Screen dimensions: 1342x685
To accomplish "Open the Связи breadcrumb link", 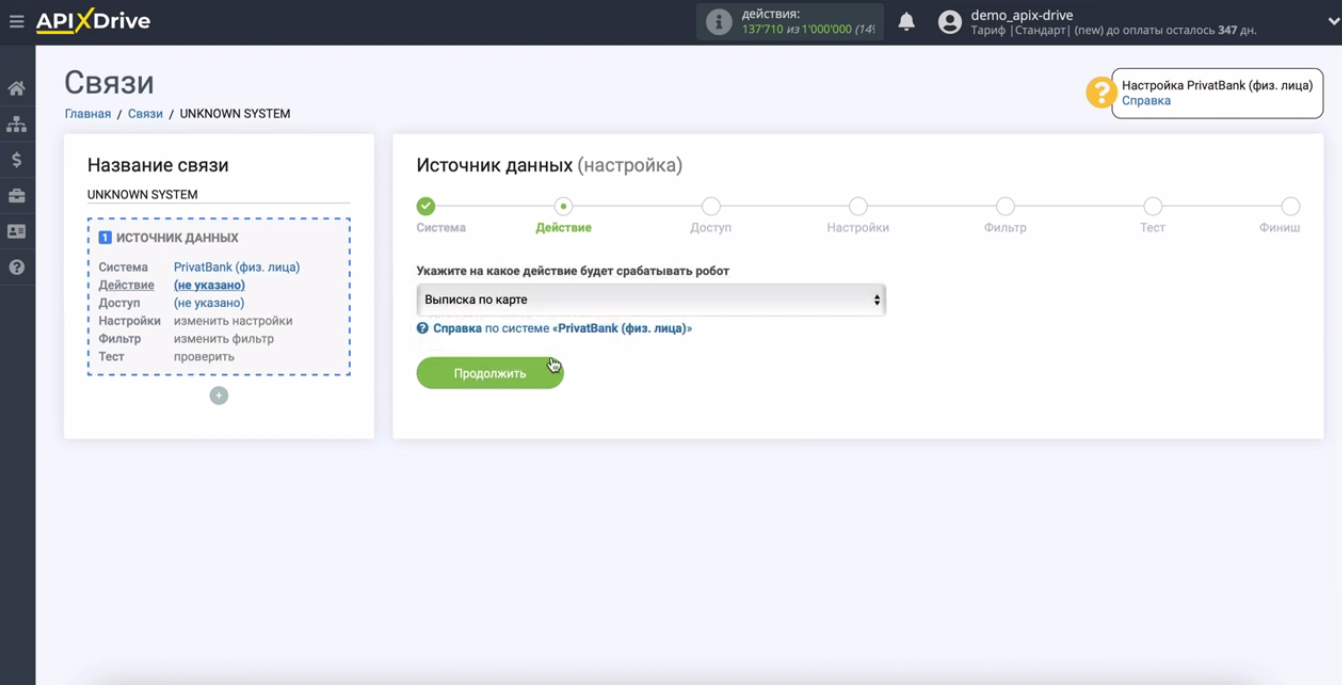I will (x=145, y=114).
